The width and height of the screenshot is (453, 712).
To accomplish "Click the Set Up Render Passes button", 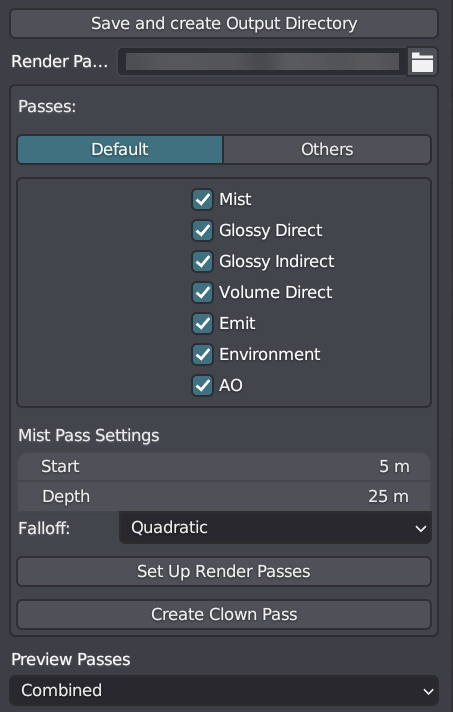I will tap(224, 572).
